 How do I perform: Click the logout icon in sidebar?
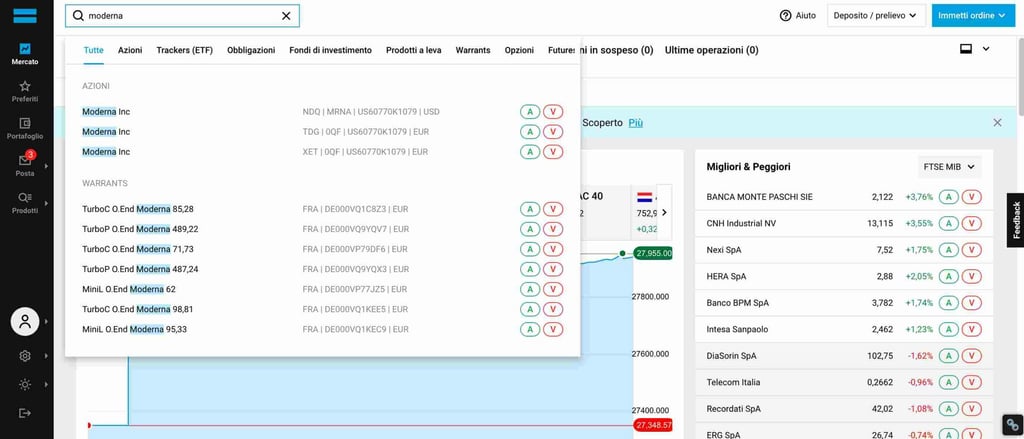(25, 413)
